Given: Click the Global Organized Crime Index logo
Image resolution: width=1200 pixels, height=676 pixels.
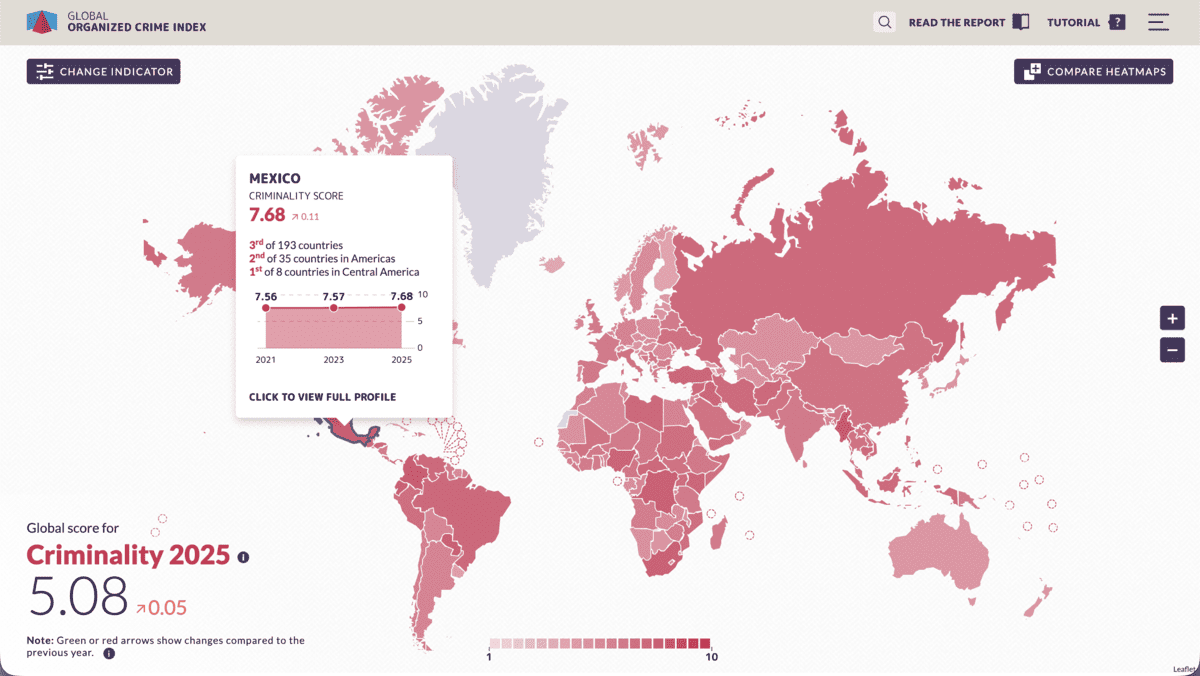Looking at the screenshot, I should tap(40, 22).
